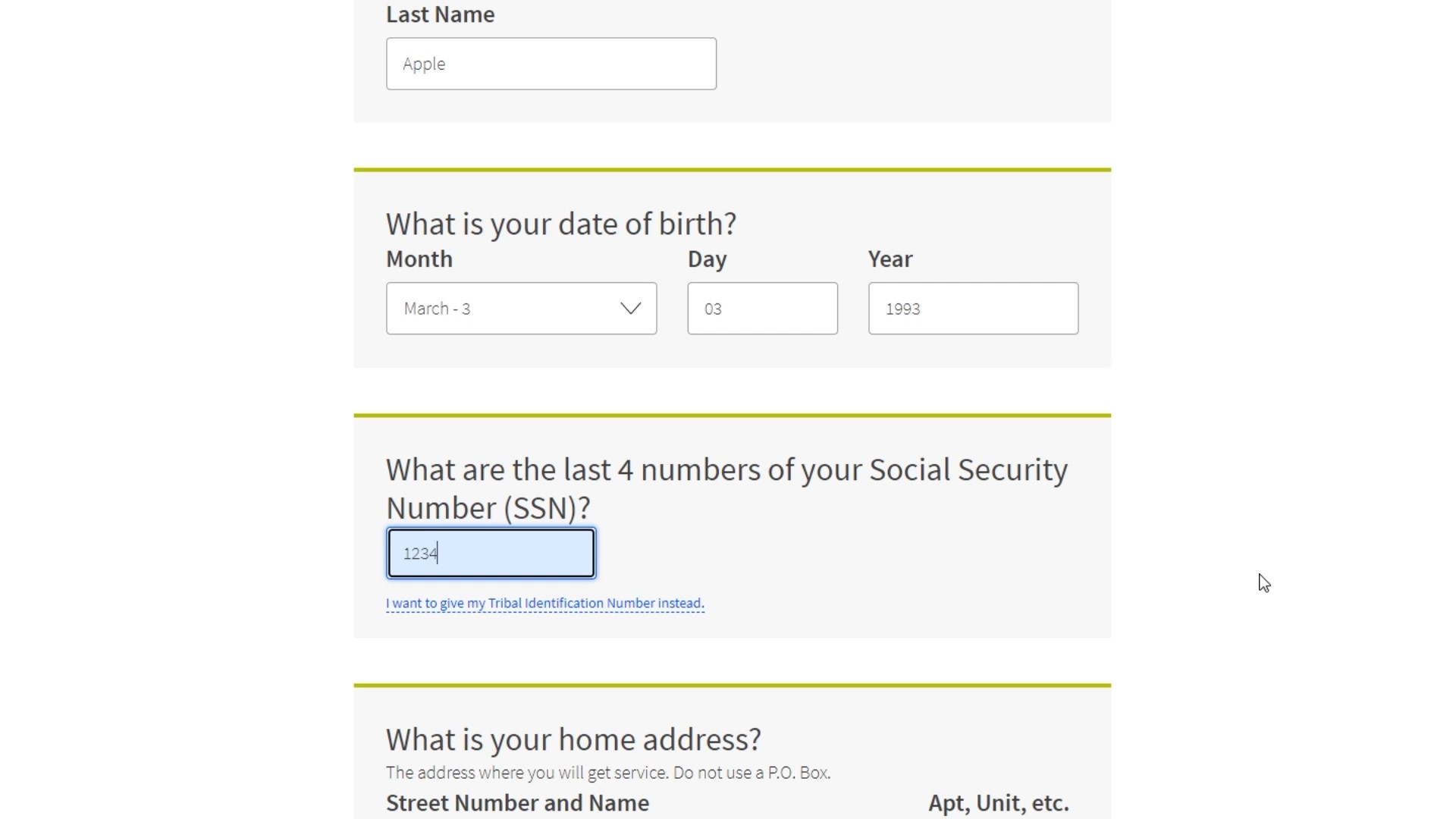Click the "Day" label text
Viewport: 1456px width, 819px height.
pos(707,259)
